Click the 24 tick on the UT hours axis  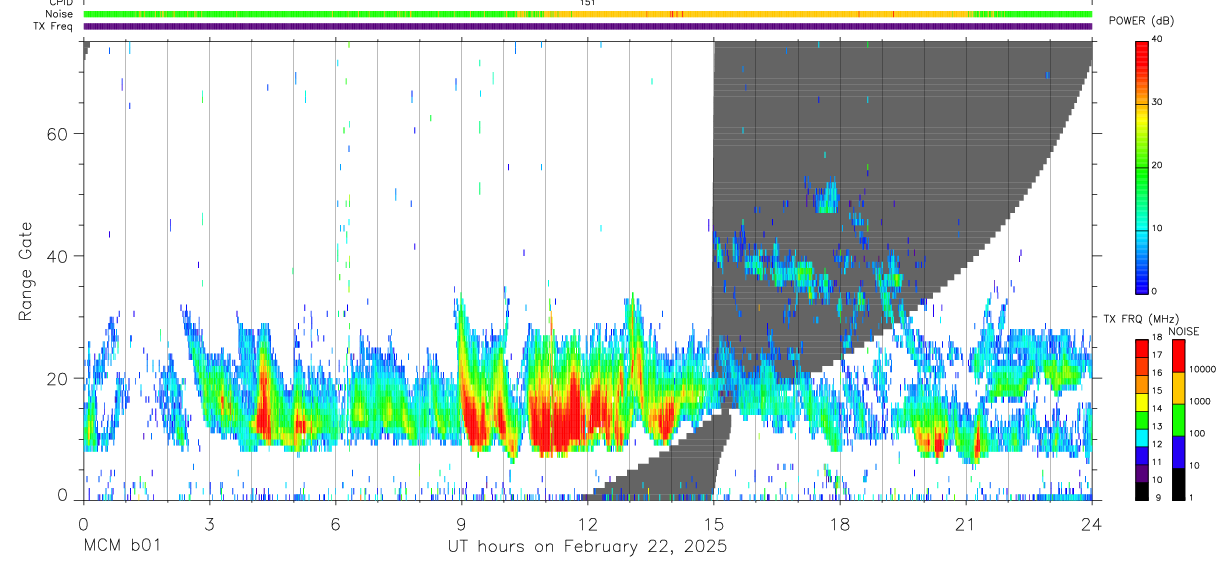(x=1092, y=523)
